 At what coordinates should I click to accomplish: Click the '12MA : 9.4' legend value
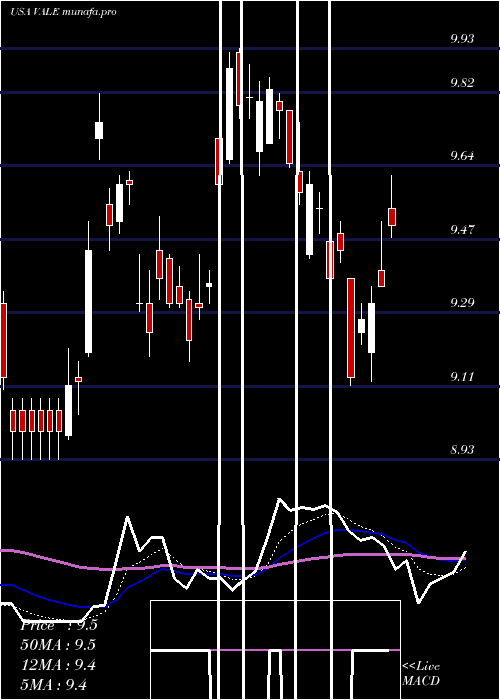[x=58, y=665]
